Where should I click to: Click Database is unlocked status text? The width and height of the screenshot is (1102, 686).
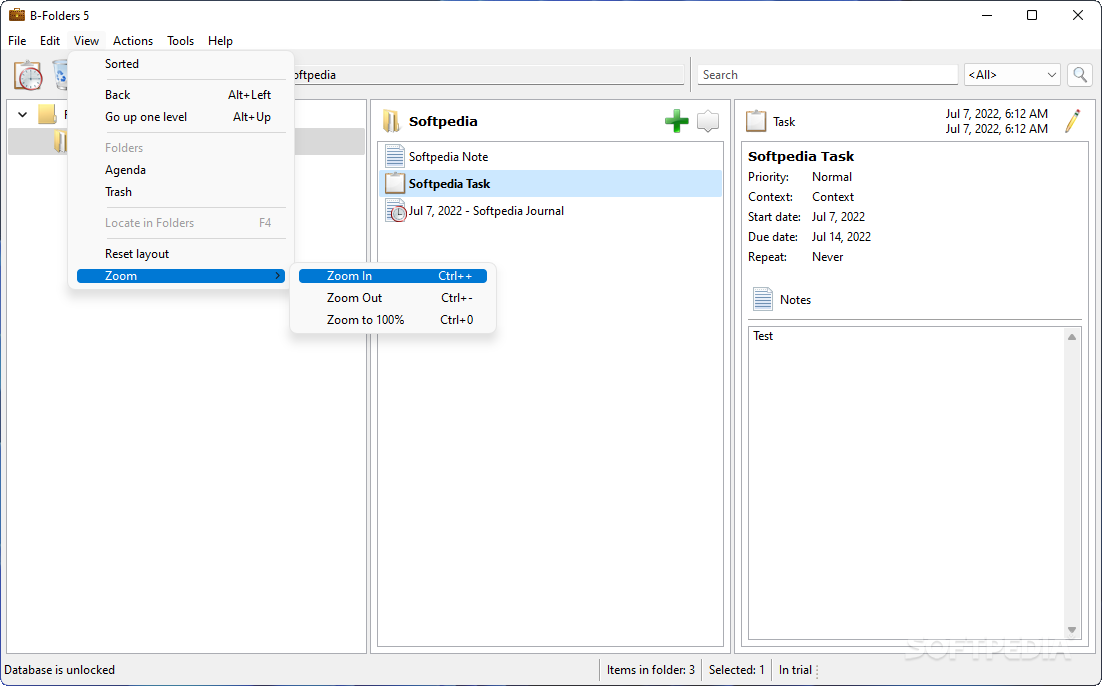pyautogui.click(x=60, y=670)
